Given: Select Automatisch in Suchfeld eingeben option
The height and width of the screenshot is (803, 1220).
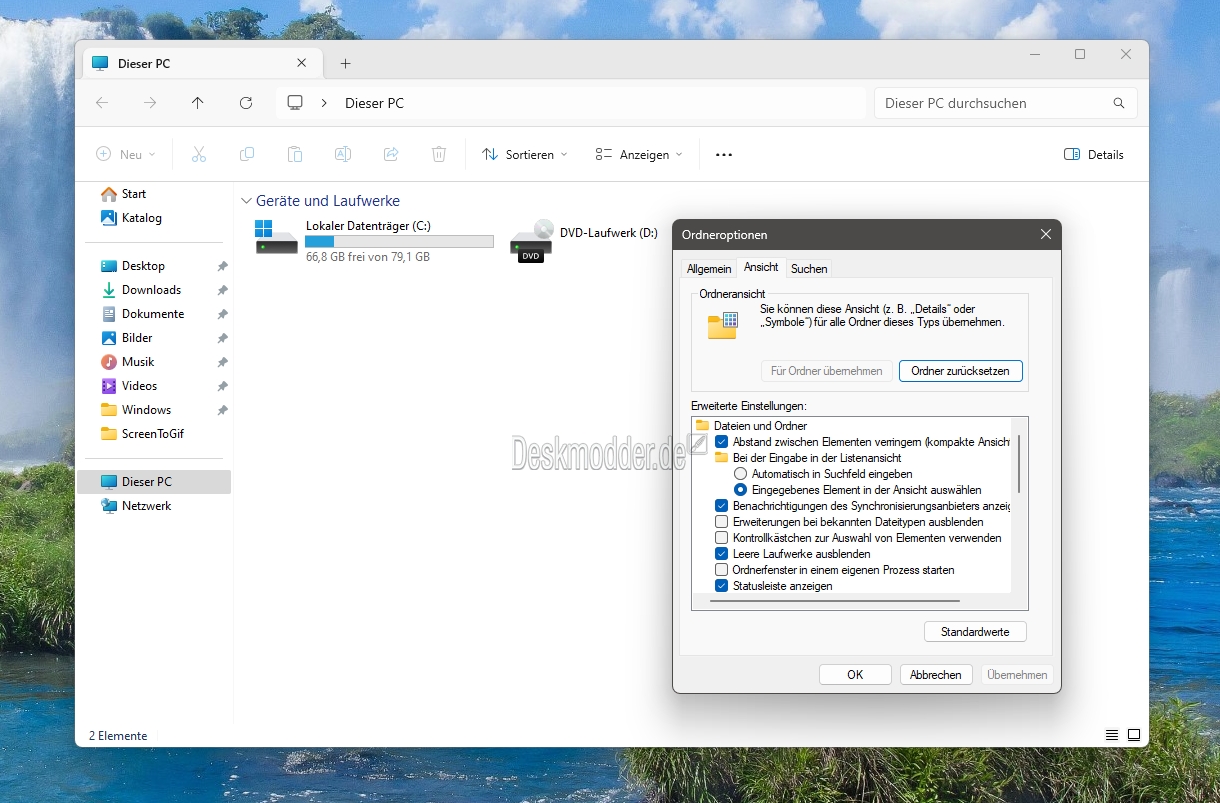Looking at the screenshot, I should click(x=740, y=474).
